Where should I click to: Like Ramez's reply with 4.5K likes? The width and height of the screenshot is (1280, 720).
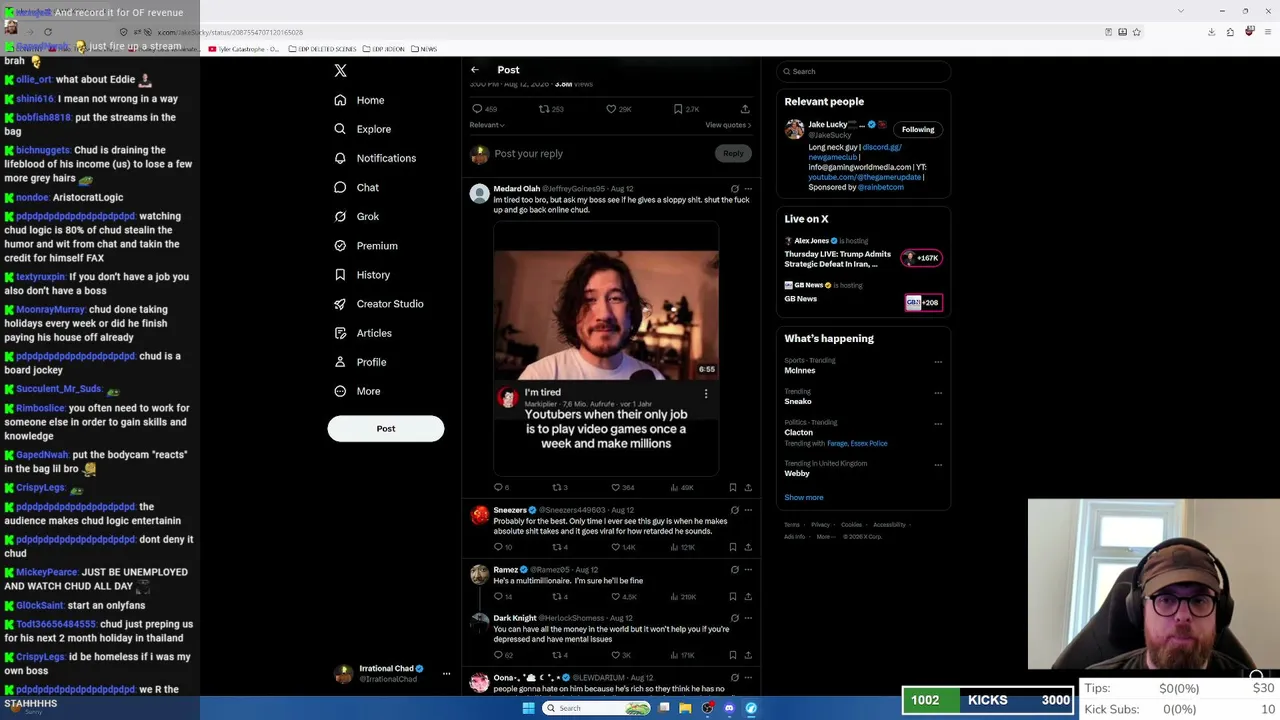coord(615,597)
